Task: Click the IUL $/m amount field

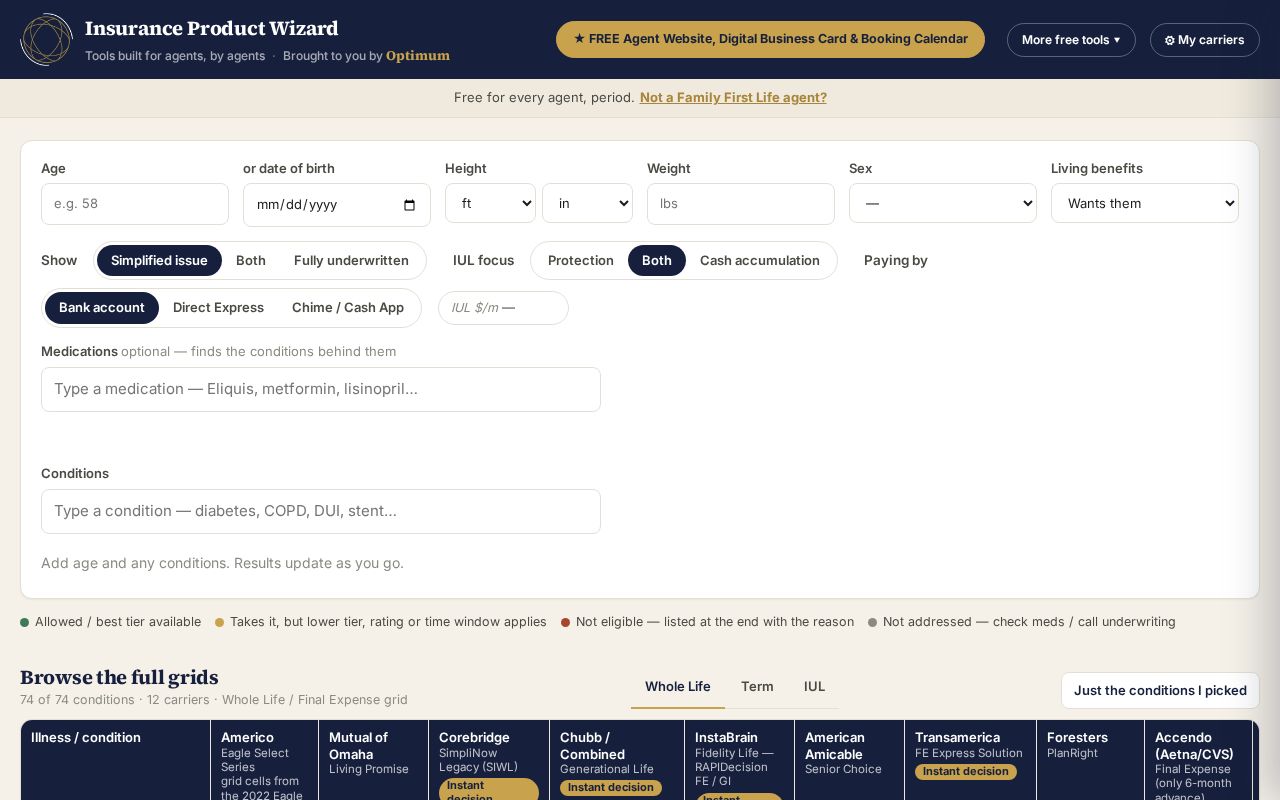Action: [x=503, y=308]
